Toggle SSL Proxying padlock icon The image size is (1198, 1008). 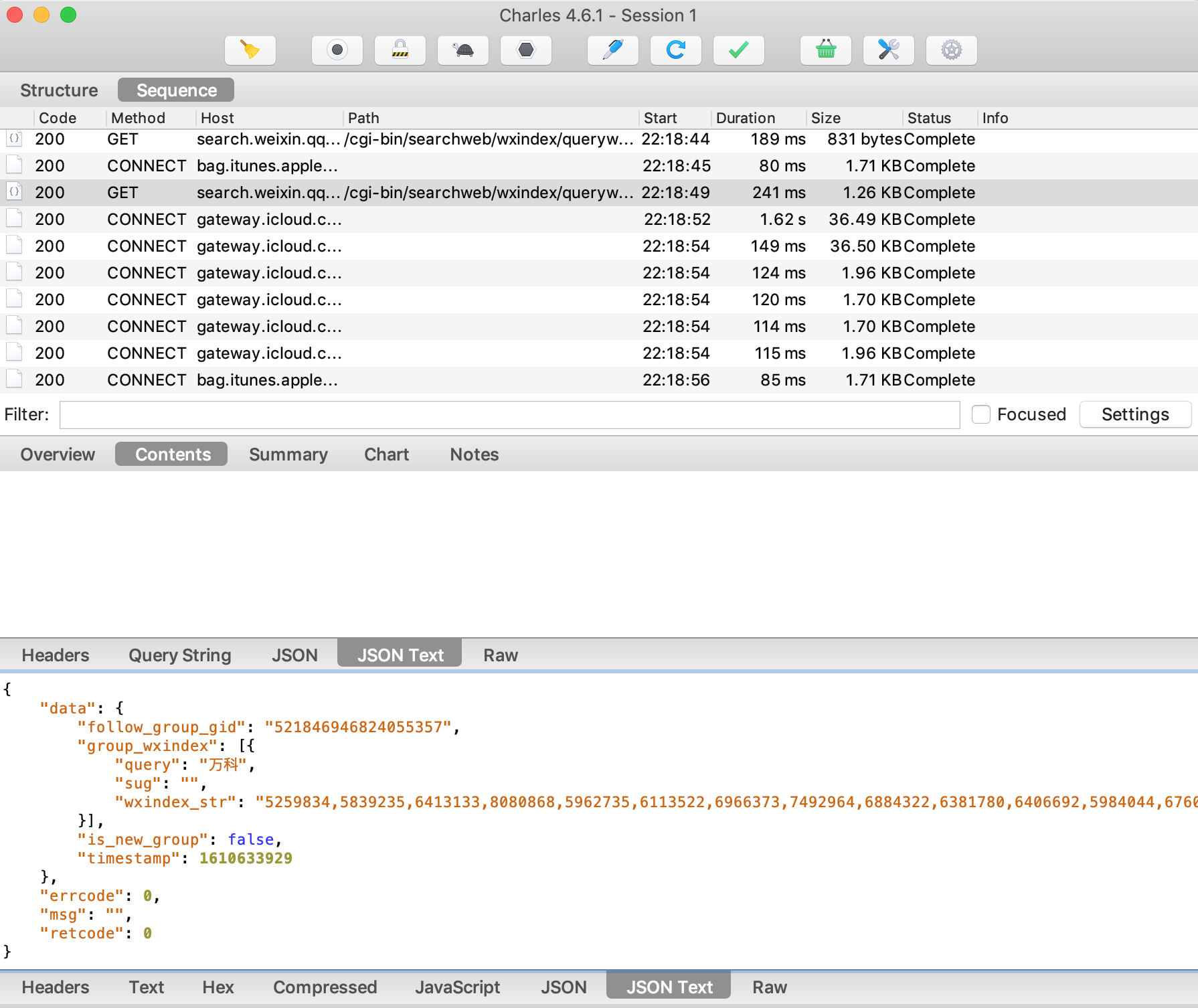pyautogui.click(x=400, y=50)
